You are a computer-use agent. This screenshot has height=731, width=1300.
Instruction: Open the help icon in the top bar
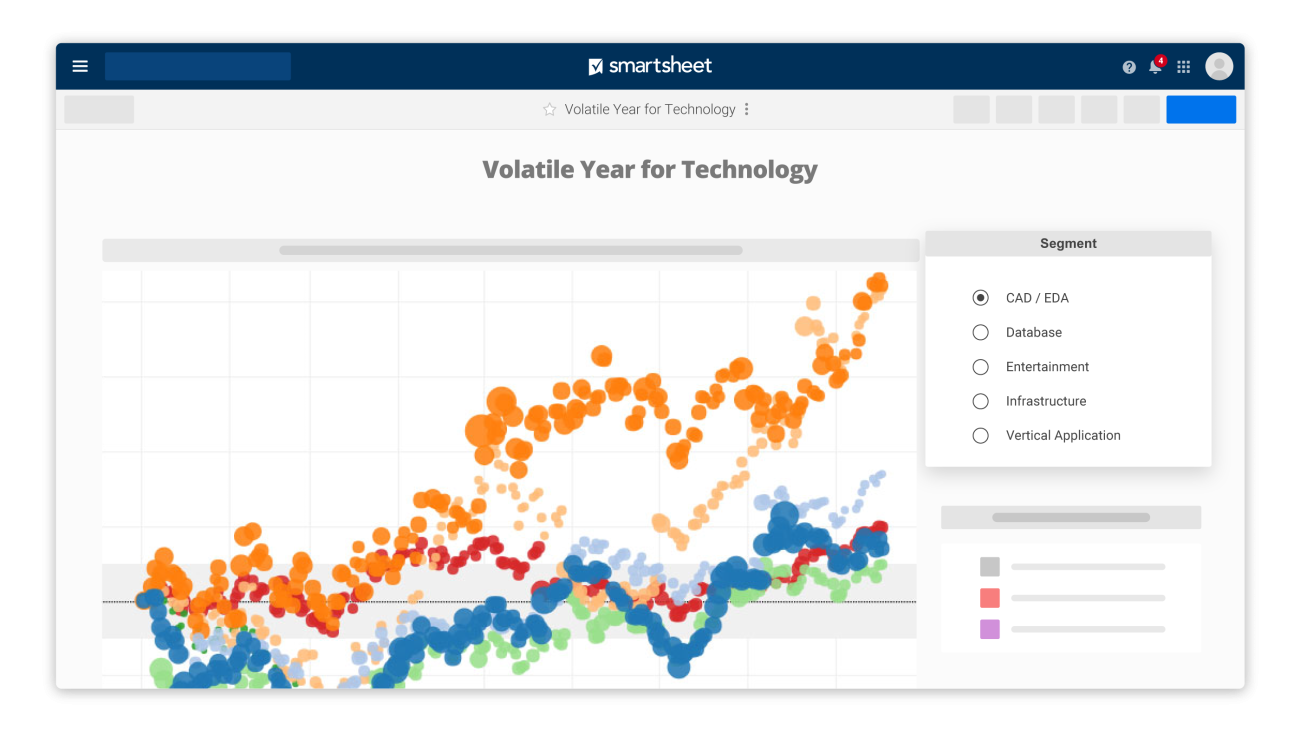[1128, 66]
